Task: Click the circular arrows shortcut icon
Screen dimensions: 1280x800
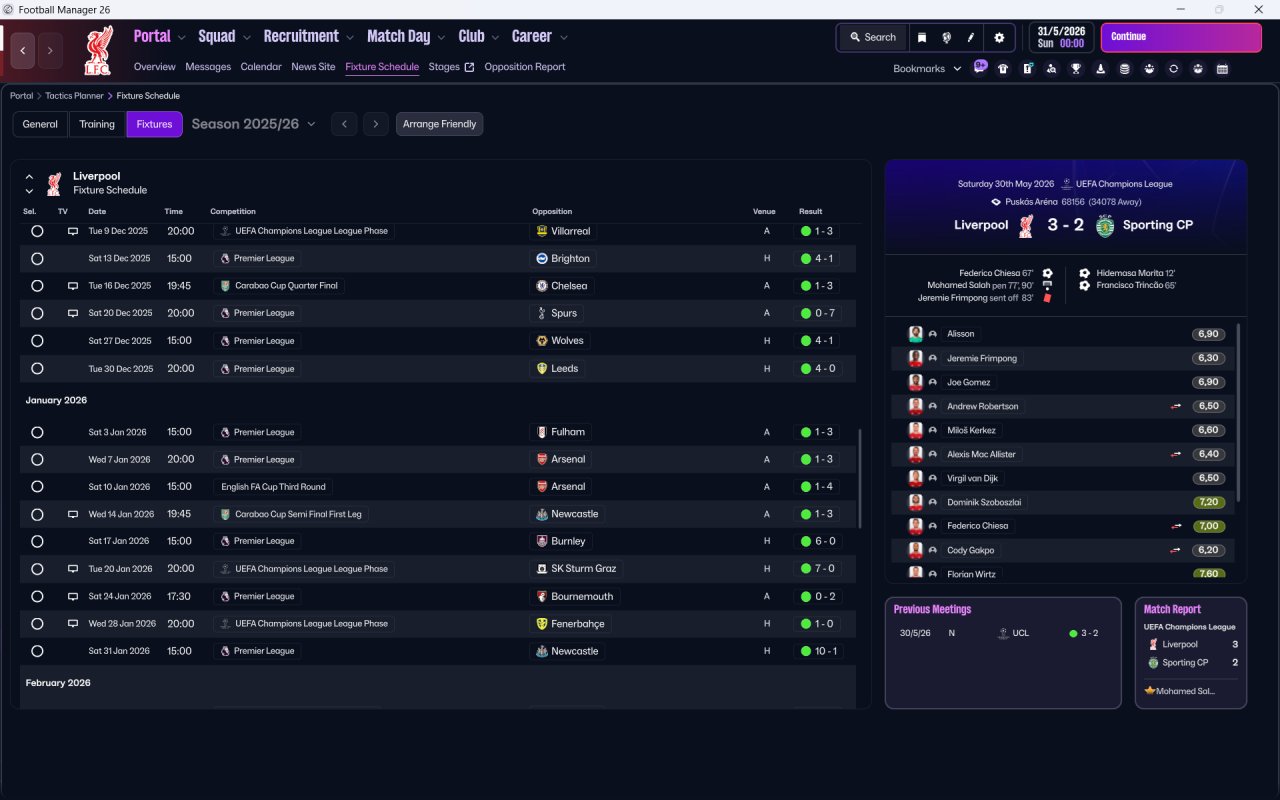Action: click(x=1173, y=69)
